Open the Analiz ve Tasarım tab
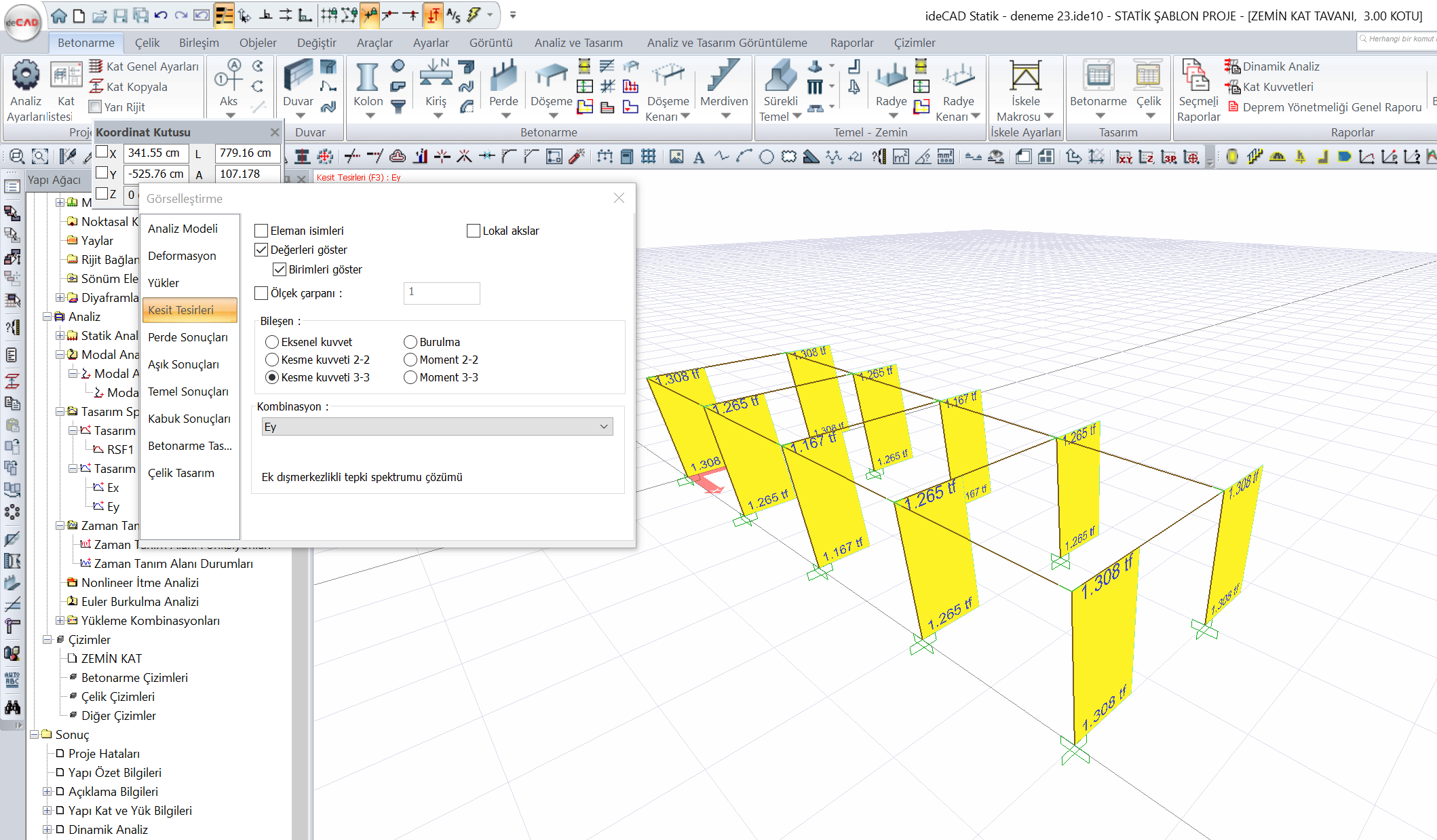The width and height of the screenshot is (1437, 840). click(578, 43)
